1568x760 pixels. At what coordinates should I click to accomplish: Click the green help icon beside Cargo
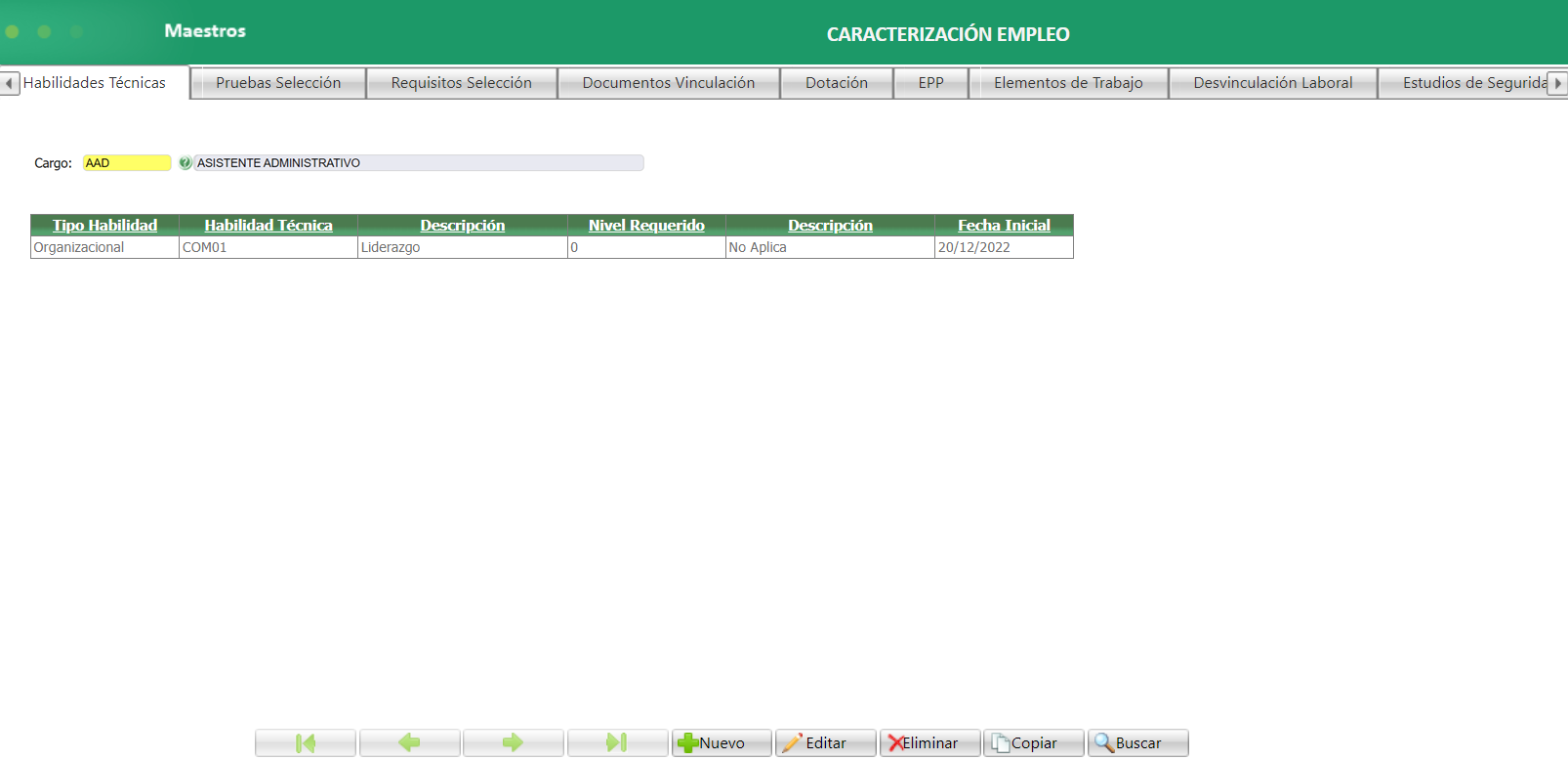click(186, 163)
